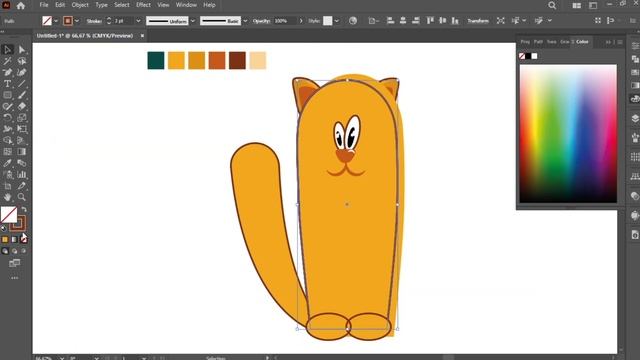Open the Uniform width profile dropdown
The image size is (640, 360).
click(193, 21)
